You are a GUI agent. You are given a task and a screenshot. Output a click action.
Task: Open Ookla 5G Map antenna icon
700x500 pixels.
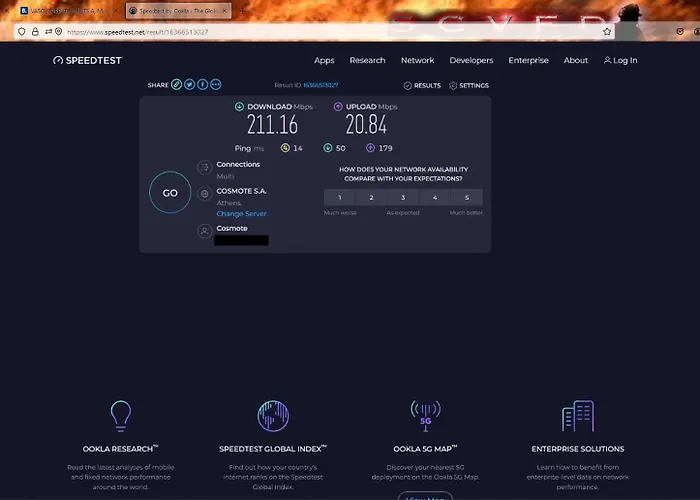[425, 416]
